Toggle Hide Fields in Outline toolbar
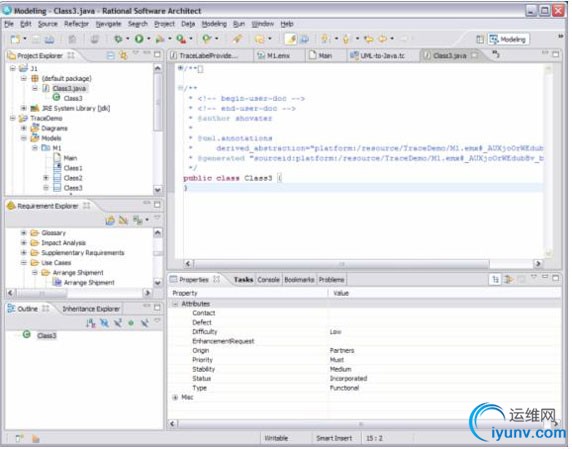This screenshot has width=572, height=449. [x=105, y=323]
